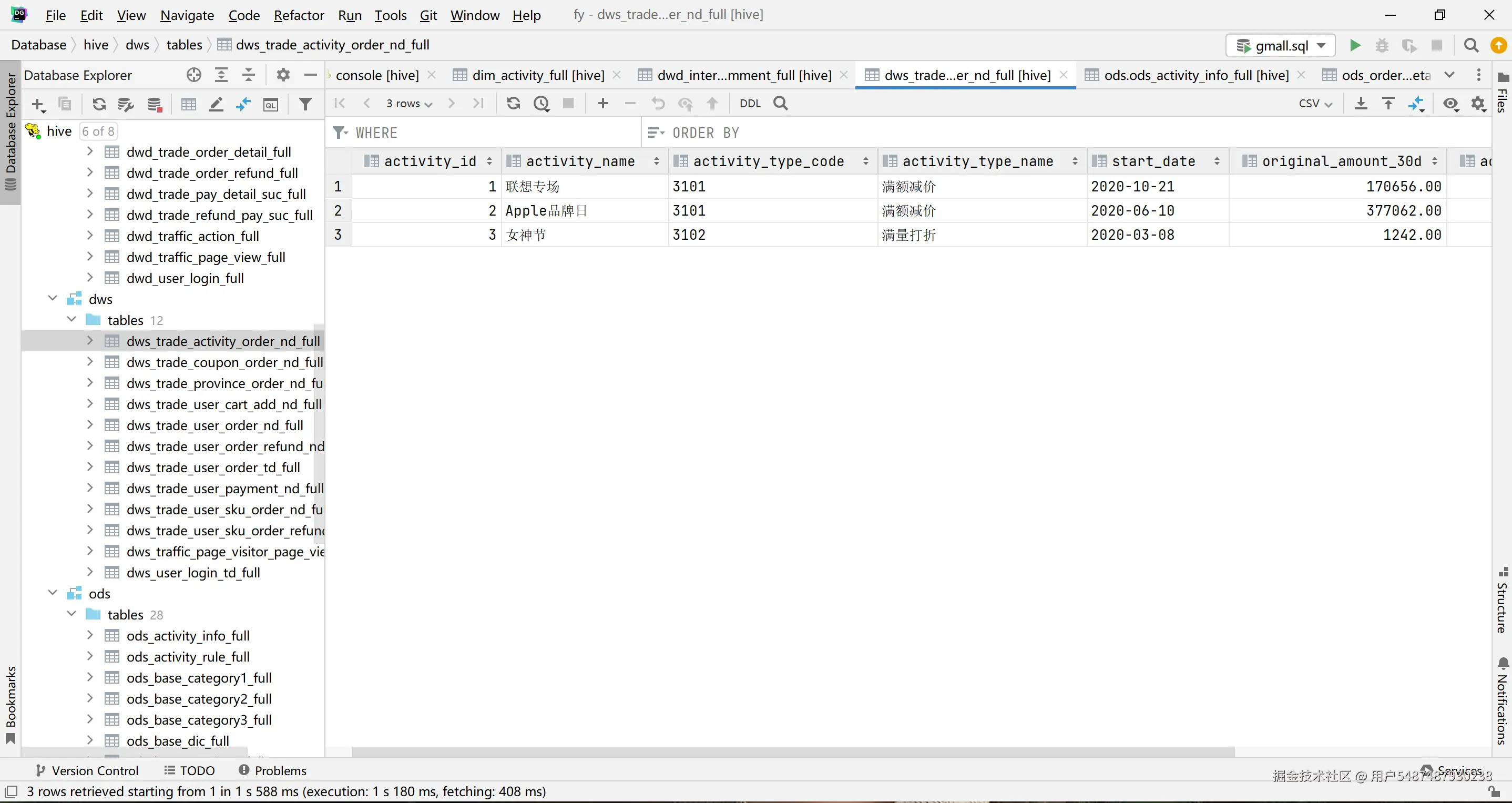Open Data Source Properties icon
Viewport: 1512px width, 803px height.
pyautogui.click(x=126, y=105)
